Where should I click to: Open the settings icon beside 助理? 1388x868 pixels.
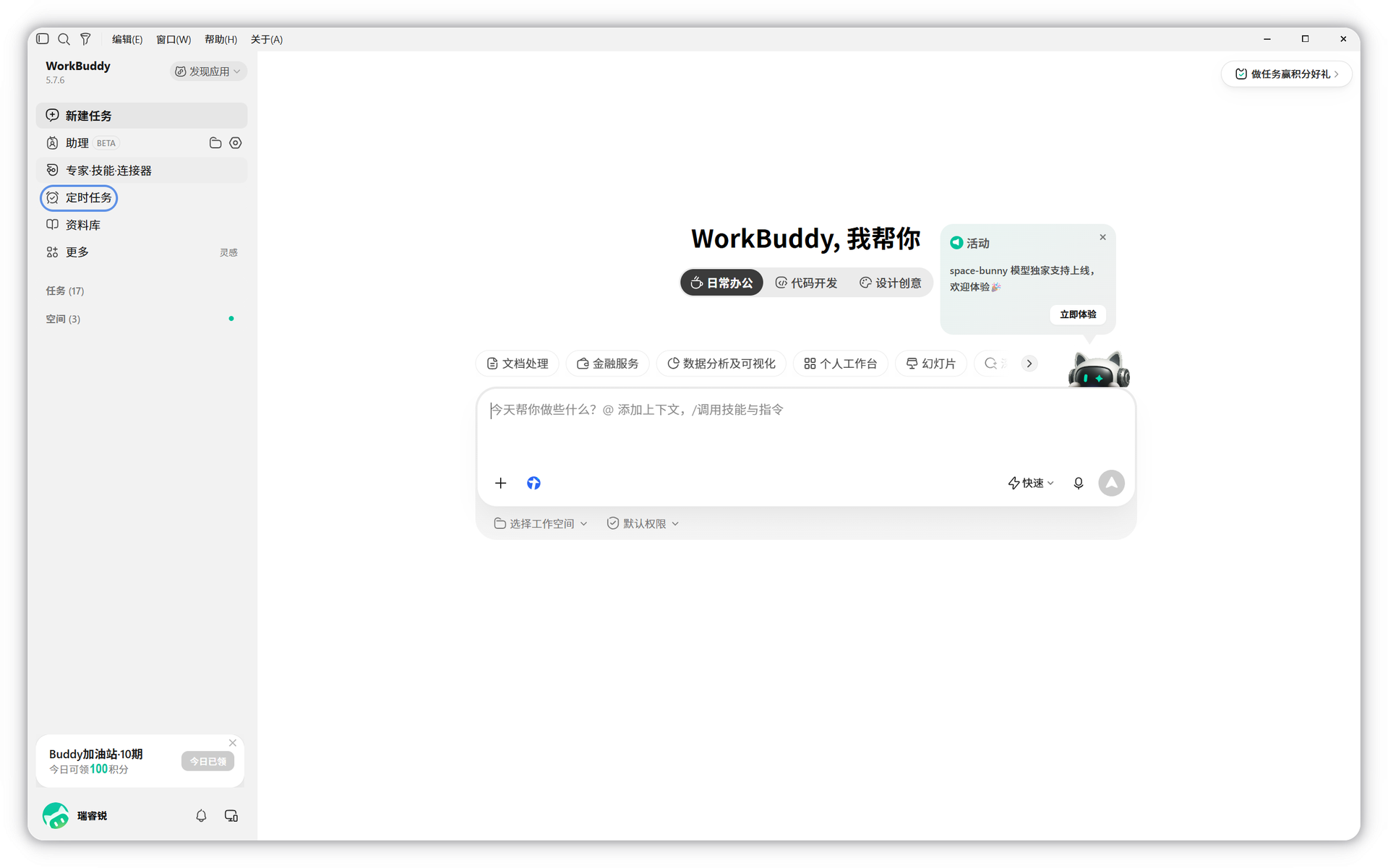pyautogui.click(x=236, y=143)
